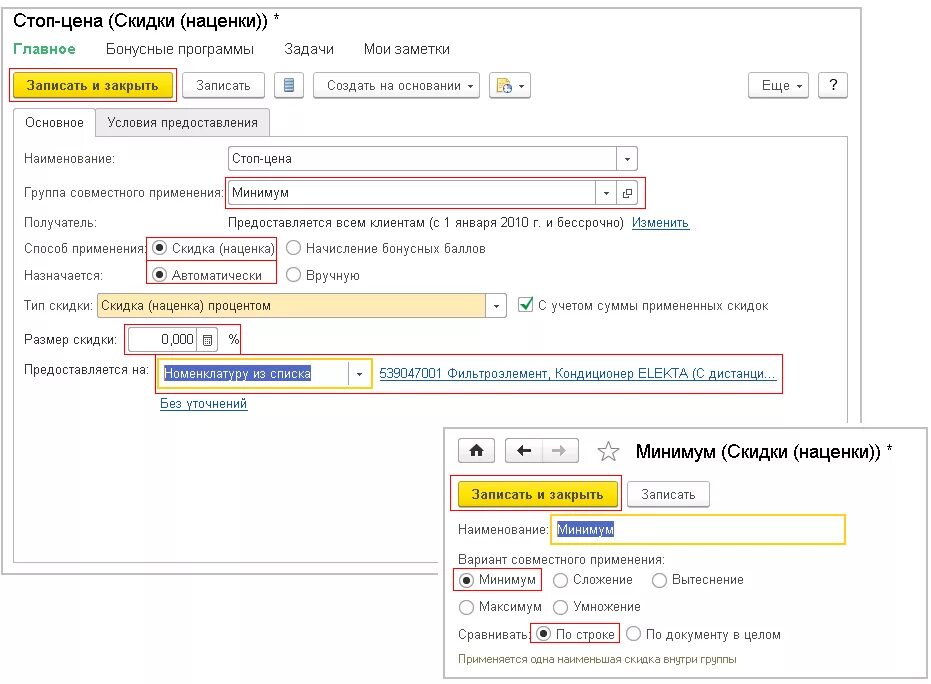Open Создать на основании dropdown
This screenshot has height=684, width=931.
click(x=396, y=86)
